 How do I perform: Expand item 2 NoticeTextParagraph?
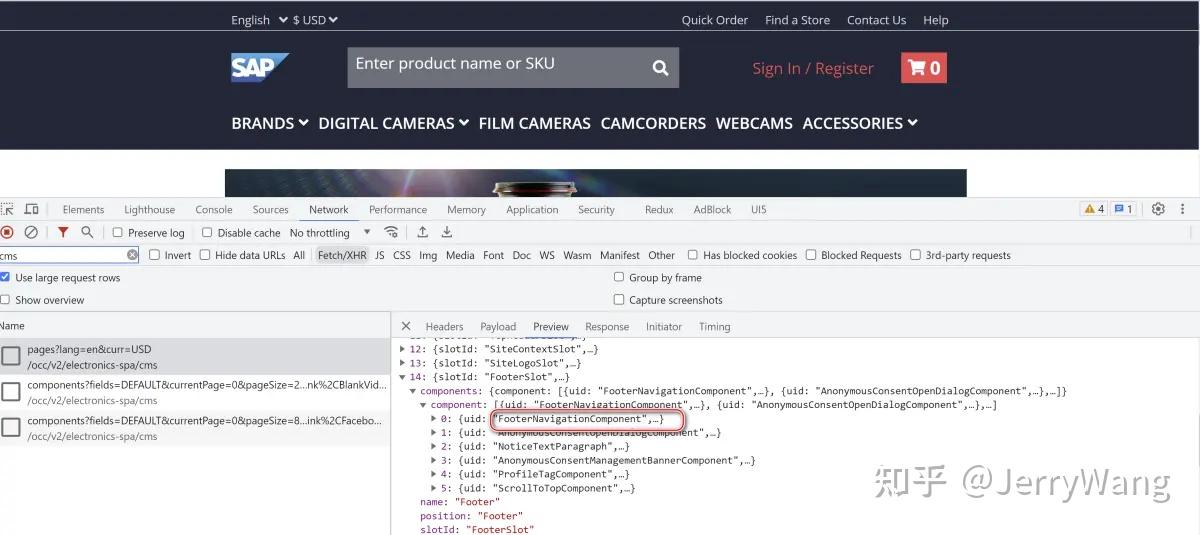[x=434, y=446]
